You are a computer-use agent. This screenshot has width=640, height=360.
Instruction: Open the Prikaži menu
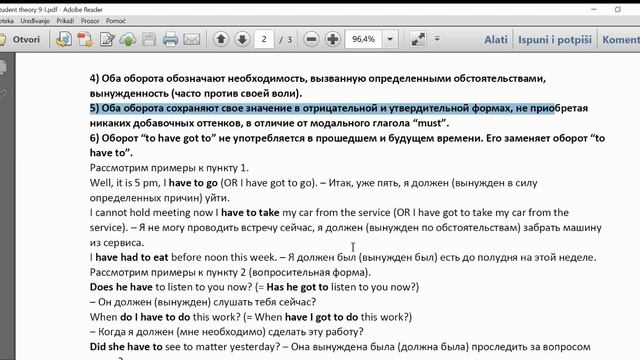tap(65, 21)
